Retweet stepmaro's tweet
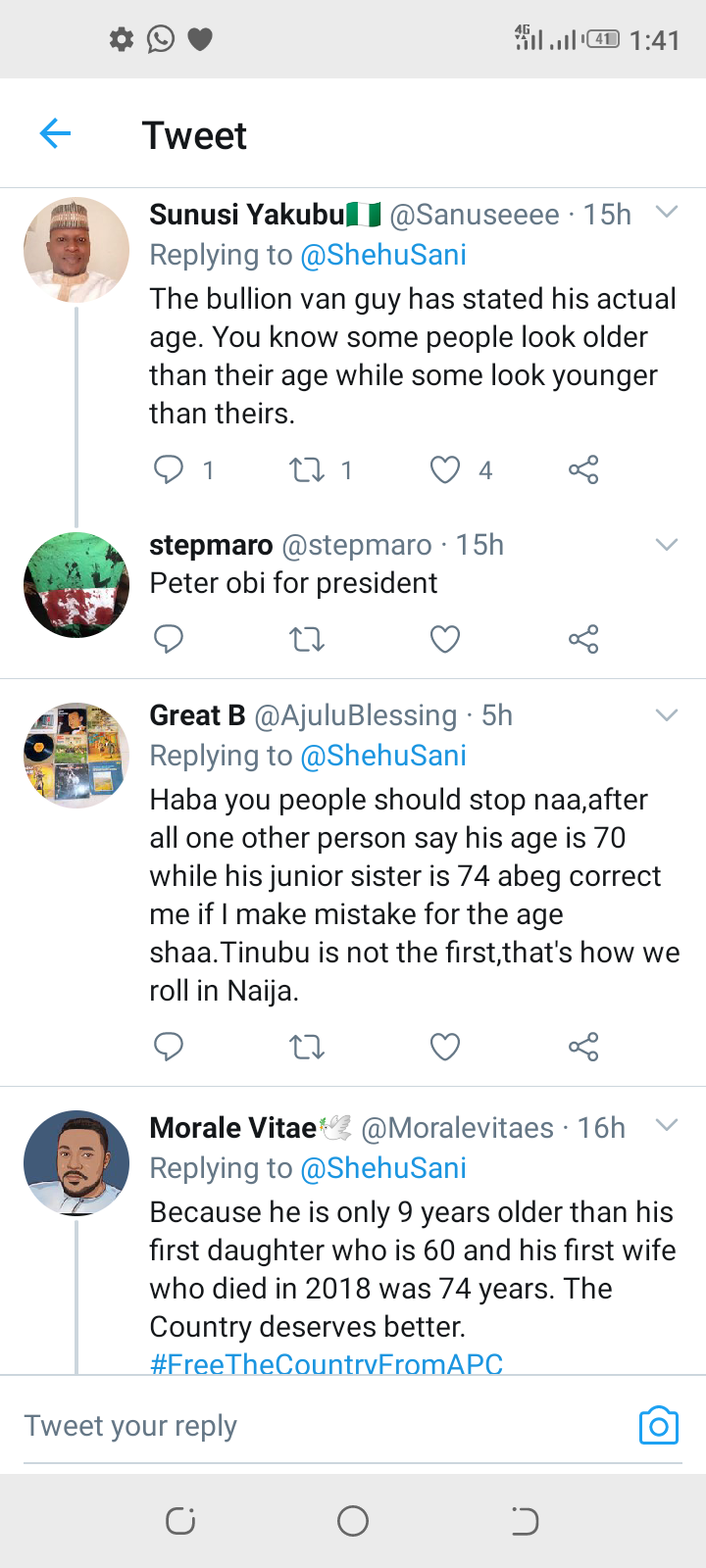 [x=307, y=640]
